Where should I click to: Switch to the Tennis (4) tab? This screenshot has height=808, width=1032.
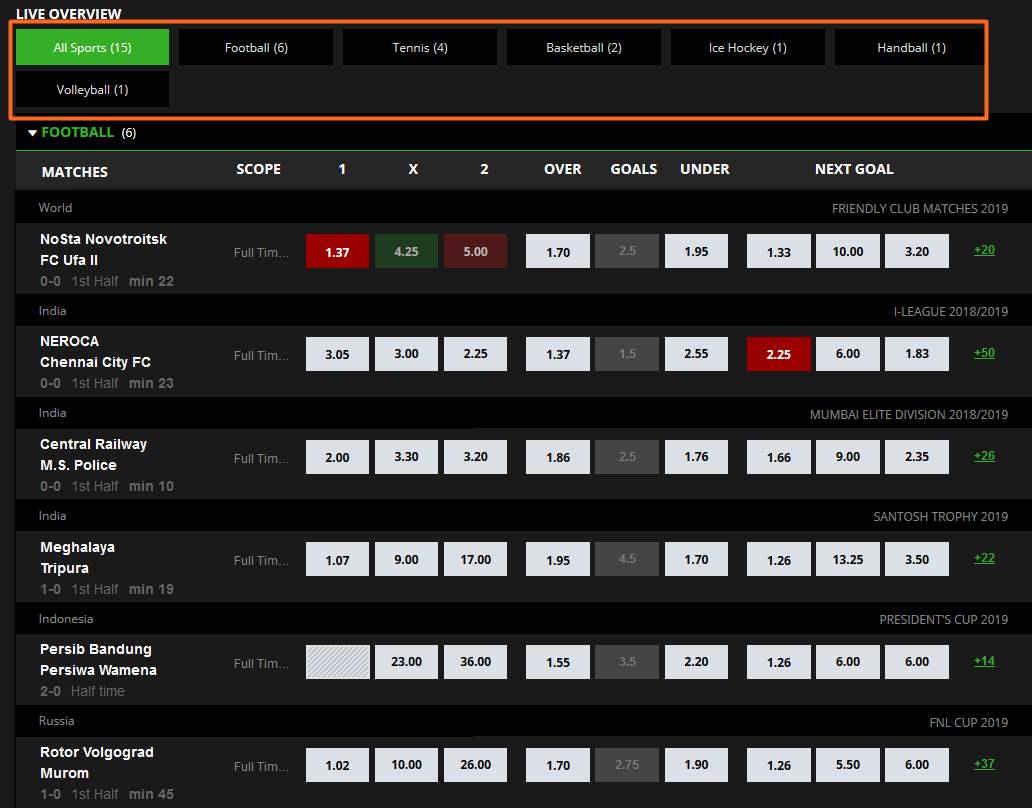tap(420, 47)
